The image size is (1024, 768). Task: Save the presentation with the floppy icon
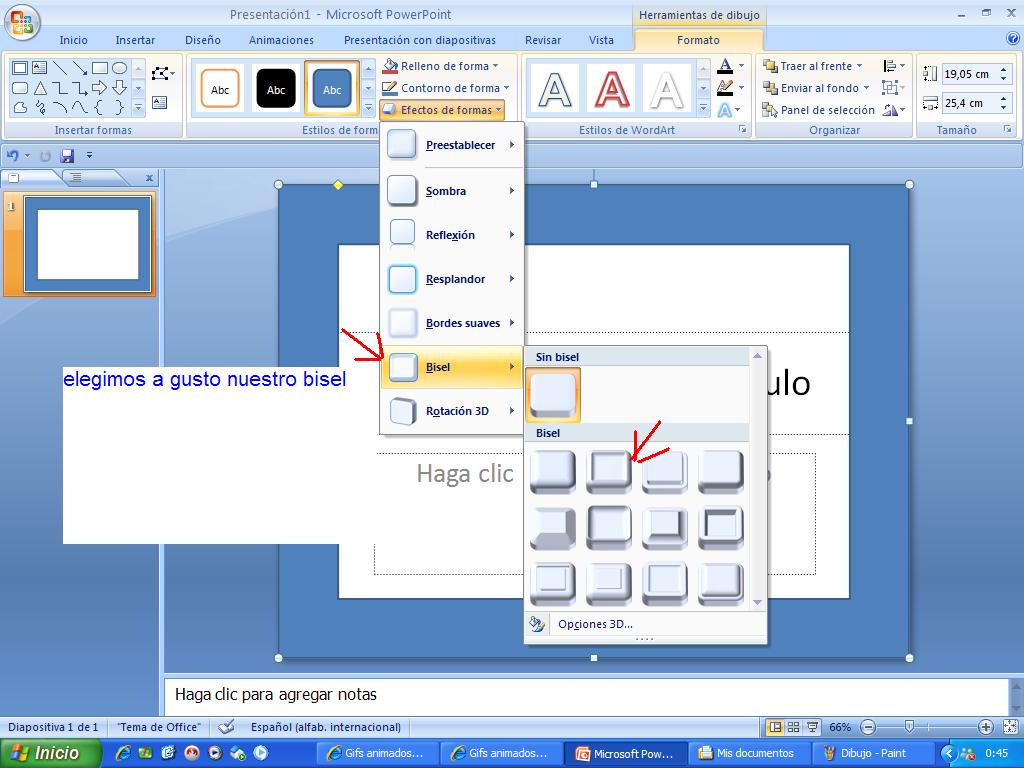point(67,155)
